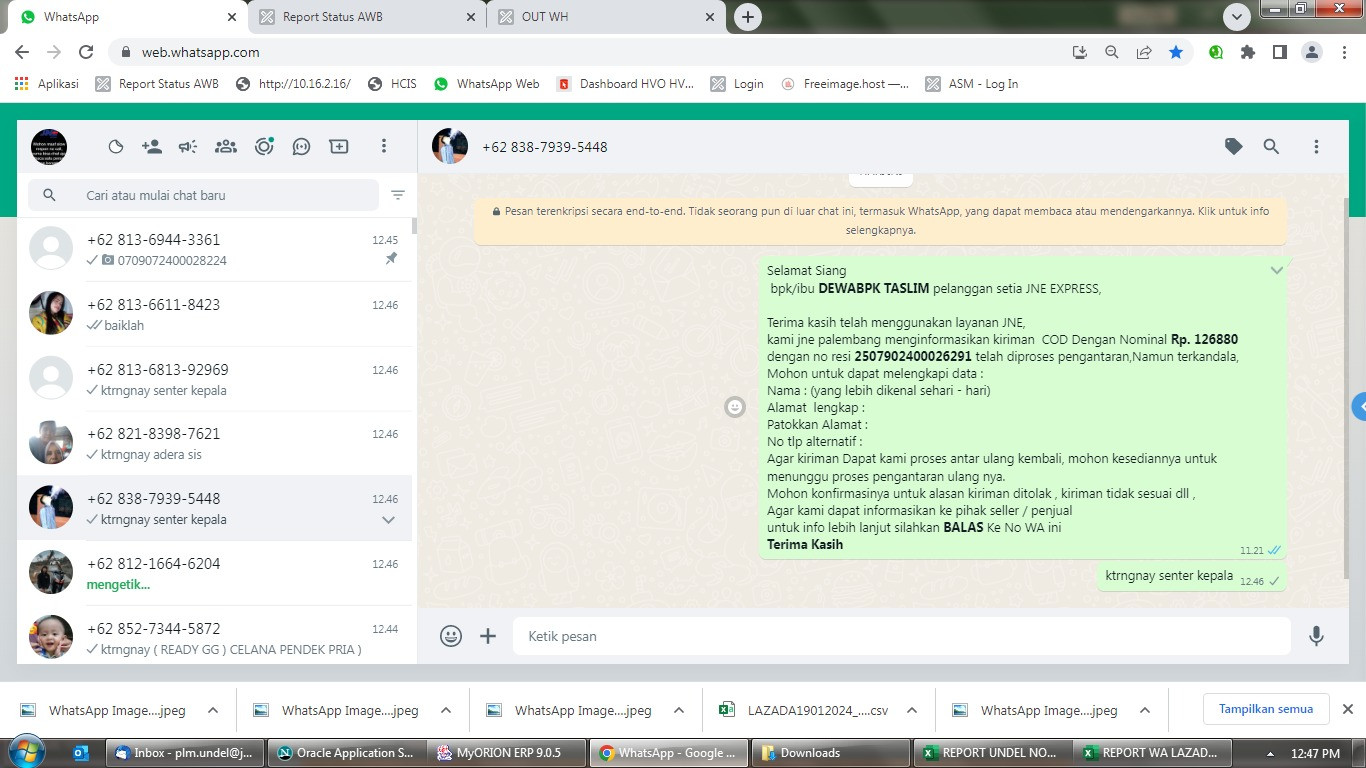Open chat with +62 821-8398-7621

[x=214, y=443]
